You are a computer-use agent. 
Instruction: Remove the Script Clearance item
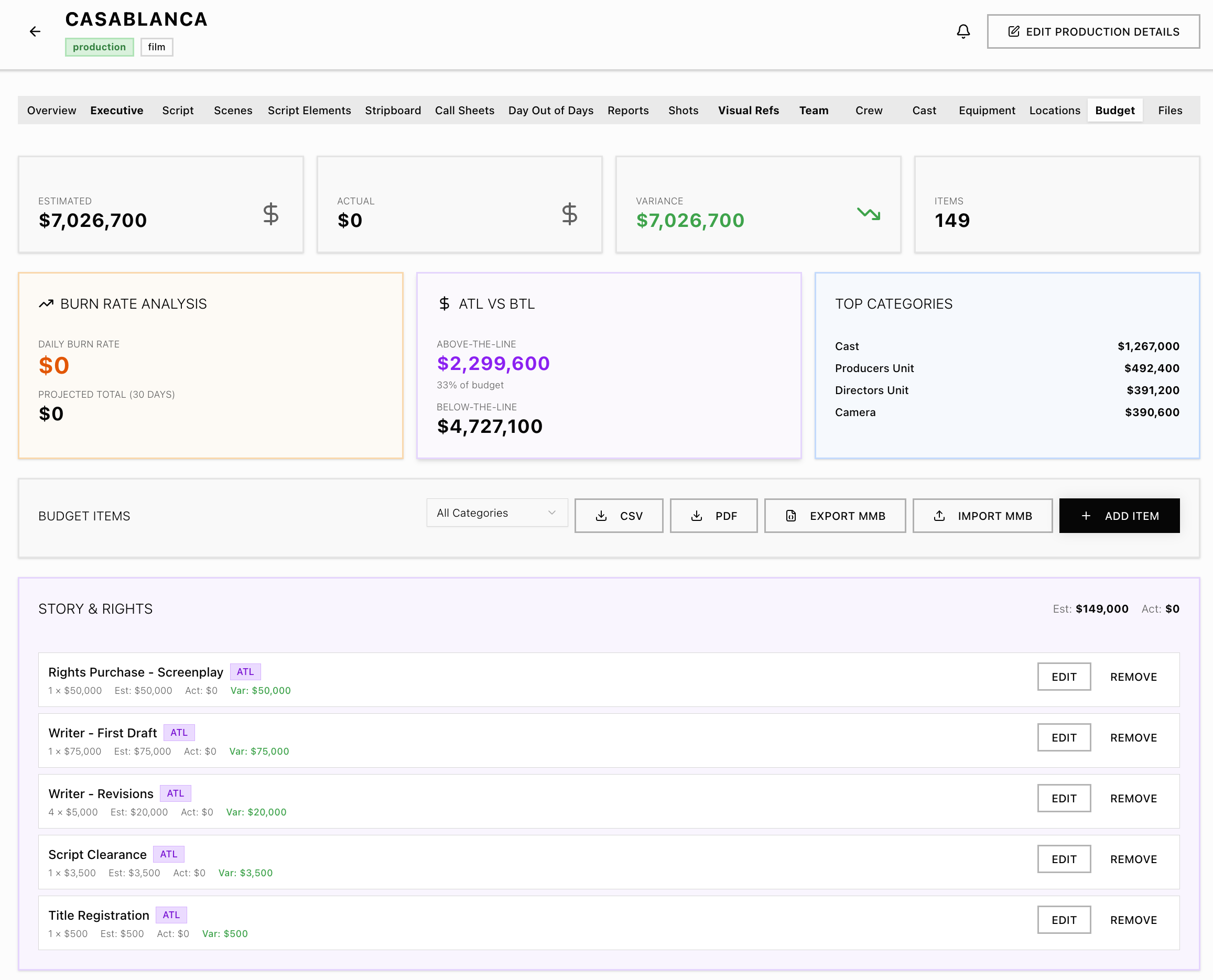point(1132,858)
